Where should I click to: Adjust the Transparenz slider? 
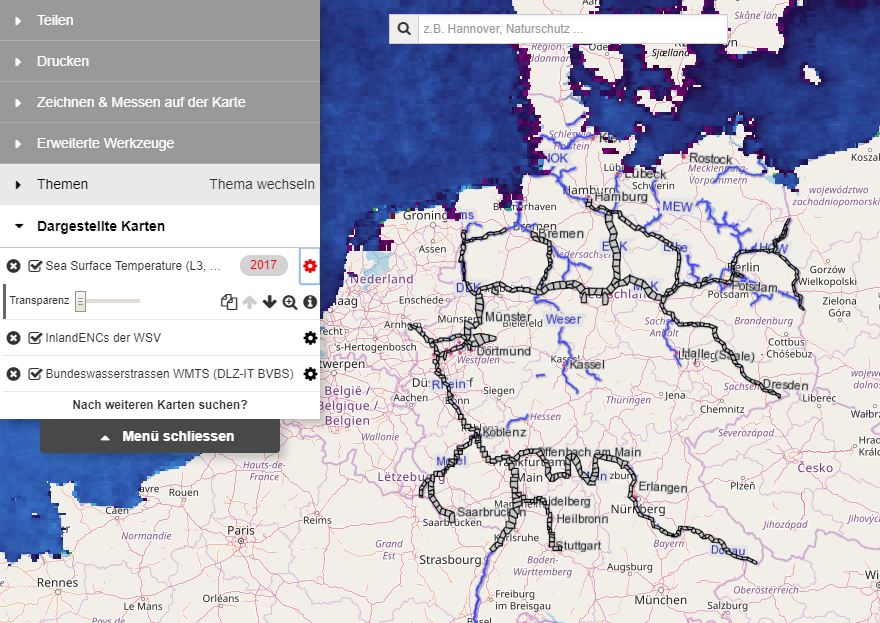click(81, 300)
